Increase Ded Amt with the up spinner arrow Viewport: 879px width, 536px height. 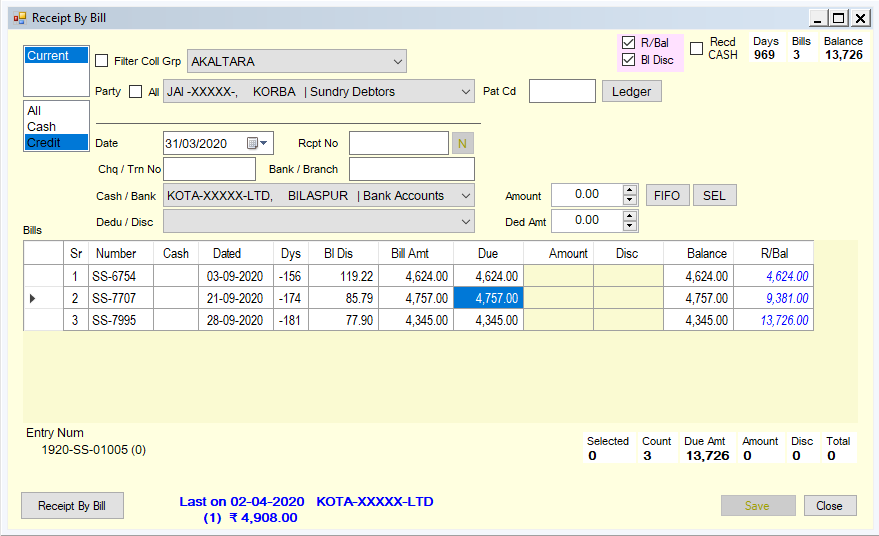pyautogui.click(x=630, y=216)
